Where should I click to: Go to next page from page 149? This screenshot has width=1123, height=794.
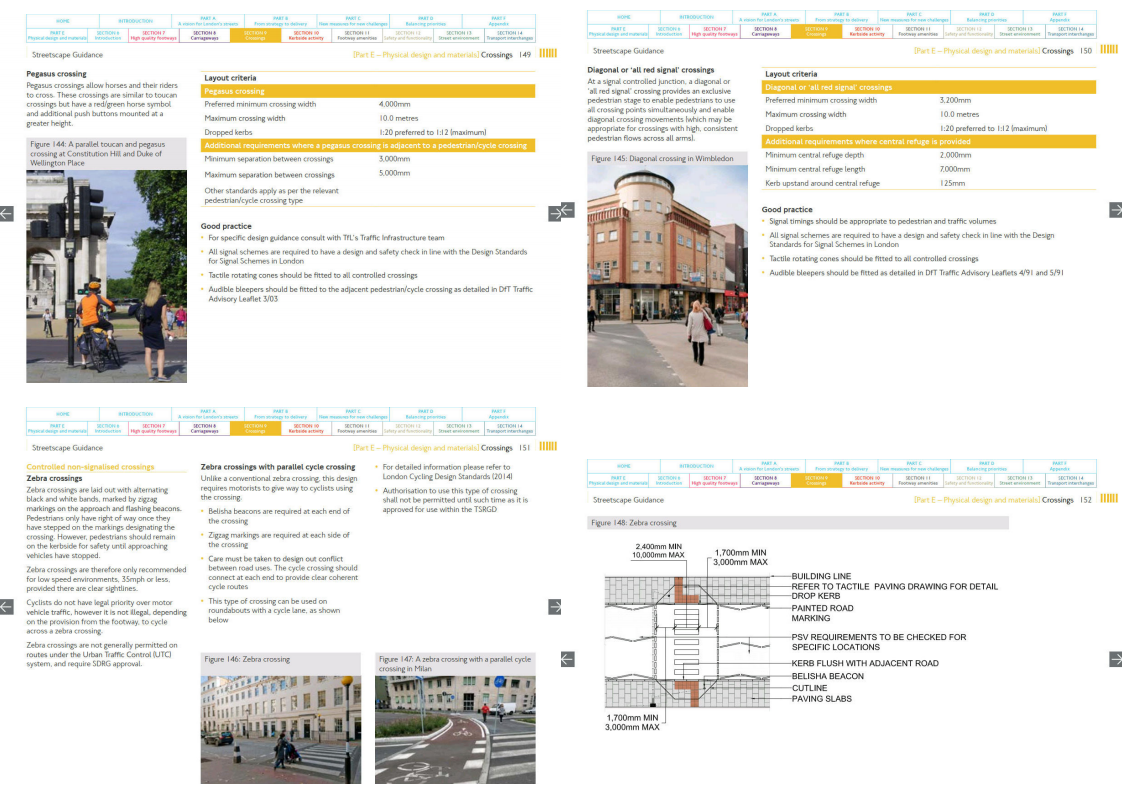click(555, 213)
